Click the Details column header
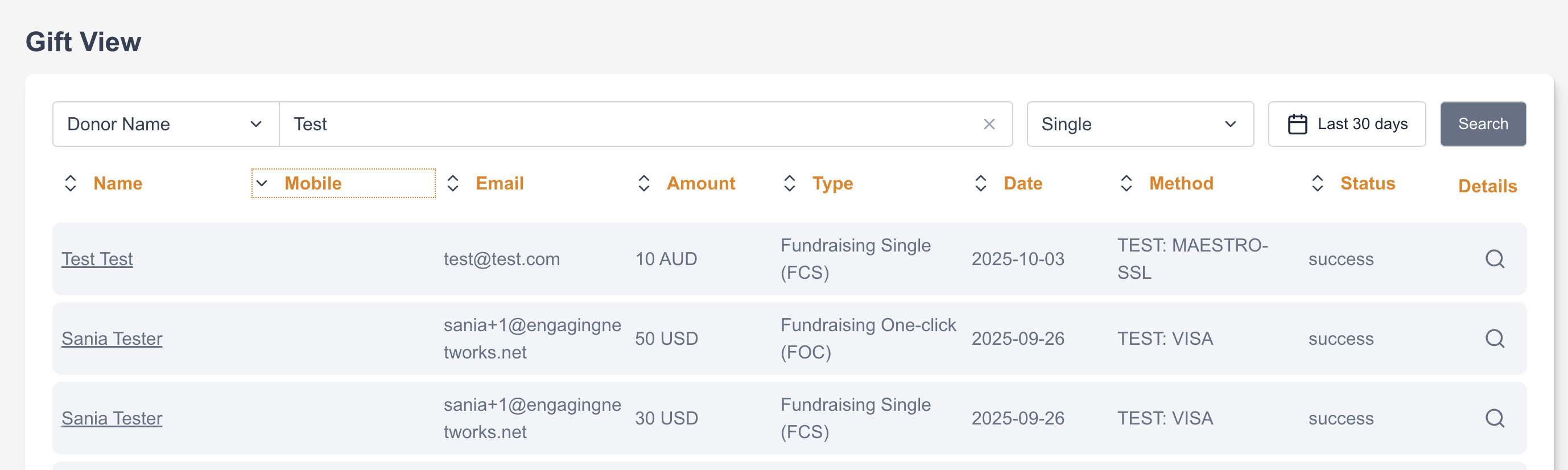 click(1487, 186)
